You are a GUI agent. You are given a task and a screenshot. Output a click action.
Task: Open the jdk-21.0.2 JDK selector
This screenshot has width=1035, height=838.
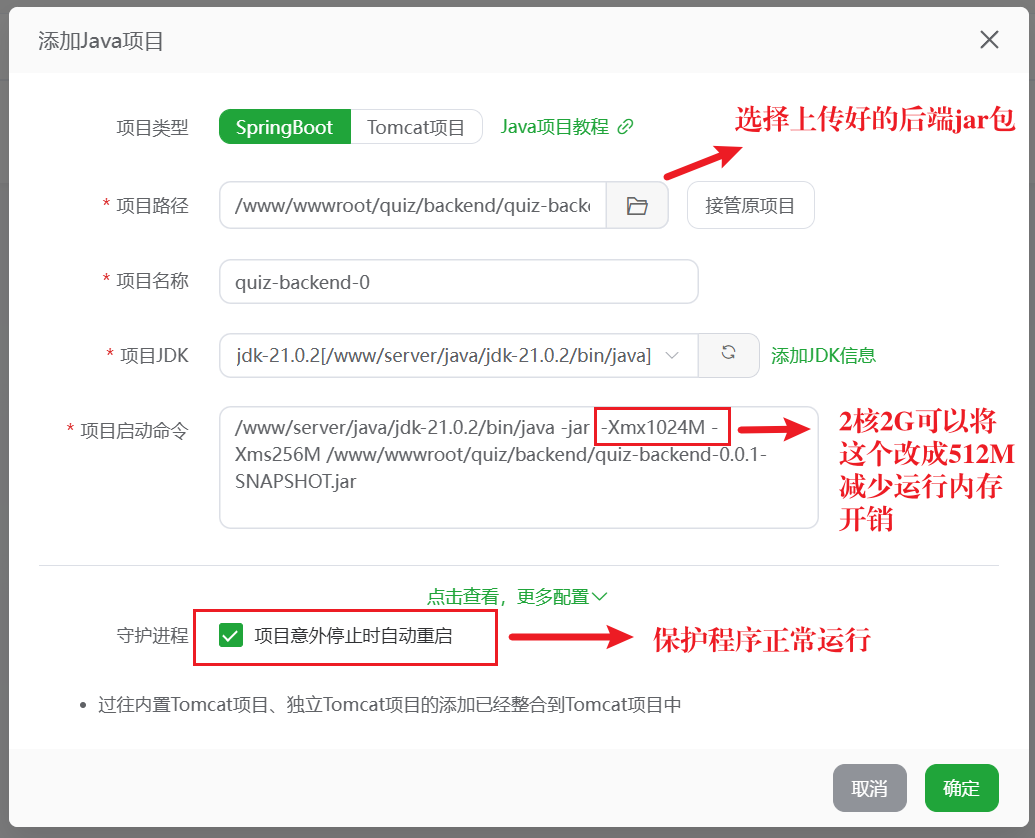[450, 356]
